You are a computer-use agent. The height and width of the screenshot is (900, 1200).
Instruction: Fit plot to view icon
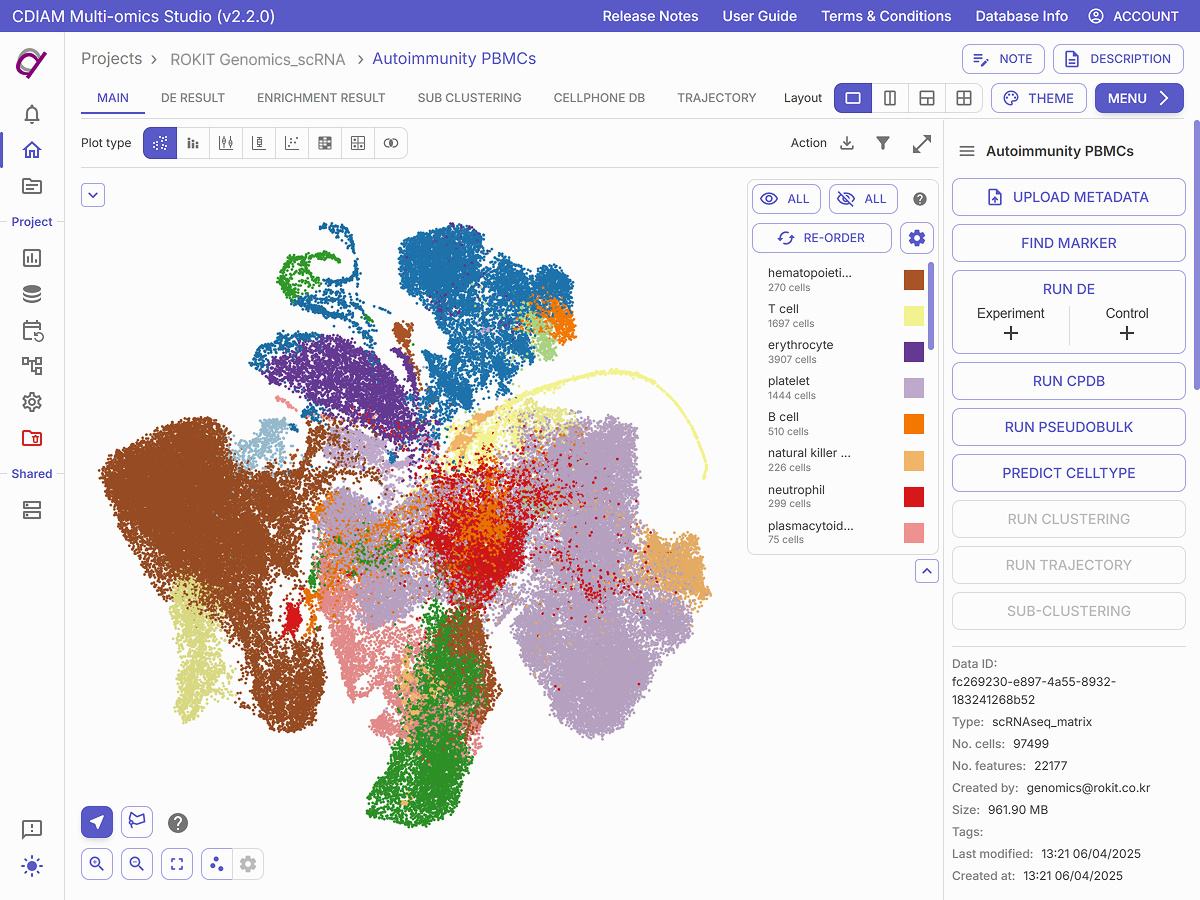(177, 864)
